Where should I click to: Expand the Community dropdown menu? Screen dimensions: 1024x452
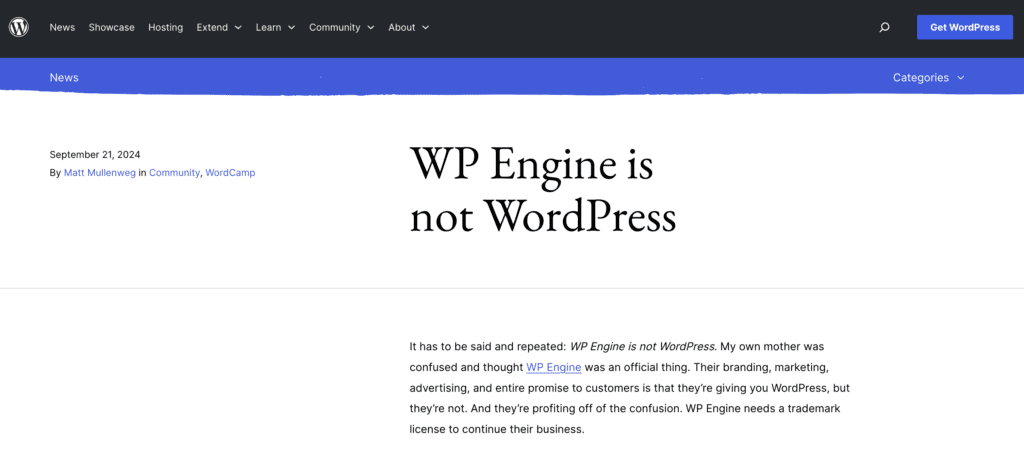click(x=342, y=27)
